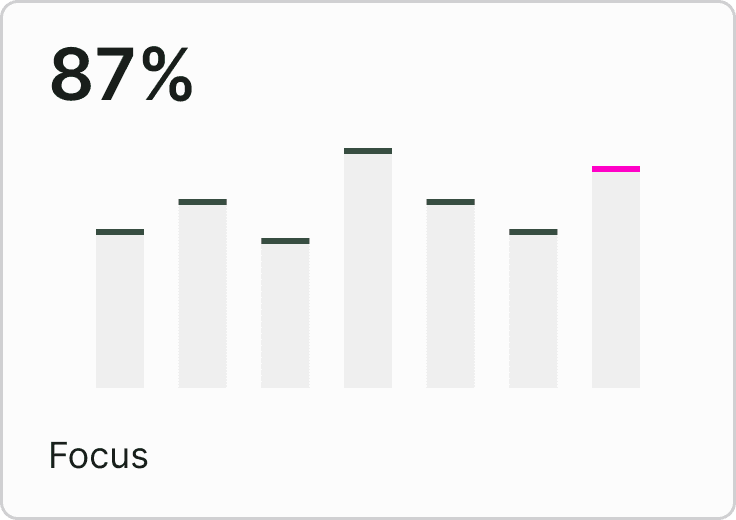Screen dimensions: 736x520
Task: Select the dark marker atop the tallest bar
Action: click(x=368, y=151)
